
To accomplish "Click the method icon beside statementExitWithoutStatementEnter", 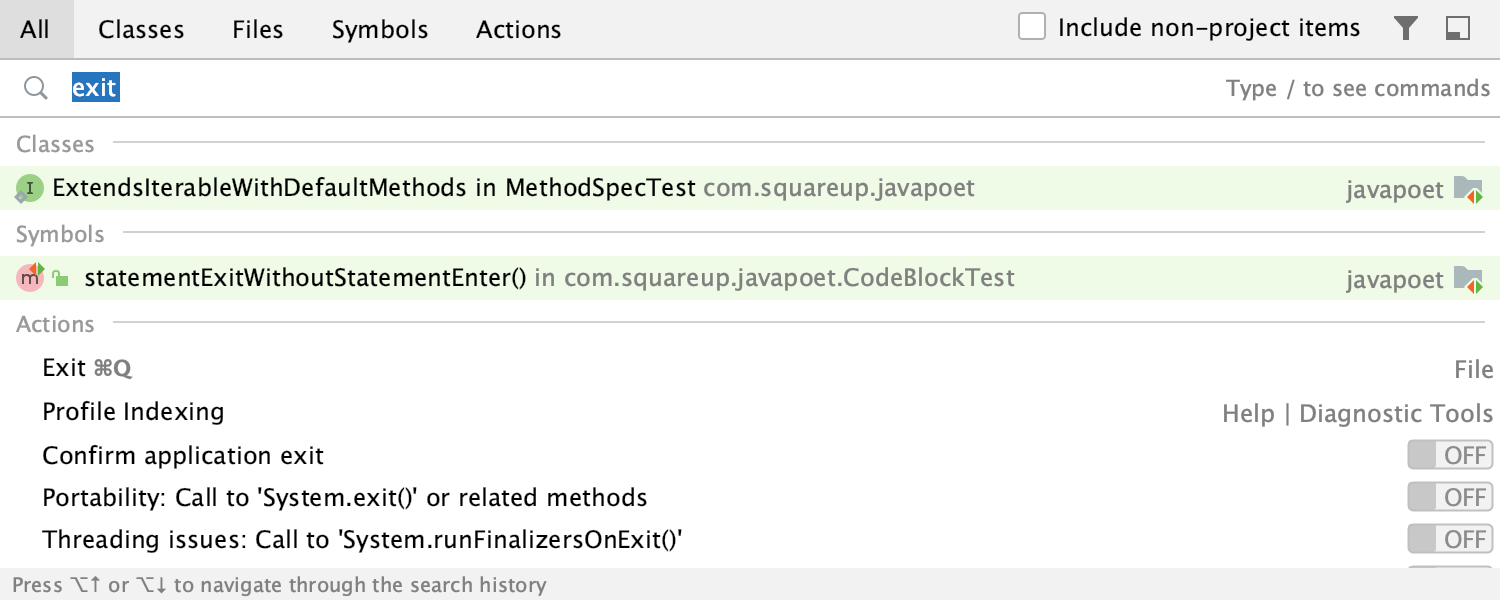I will [x=30, y=278].
